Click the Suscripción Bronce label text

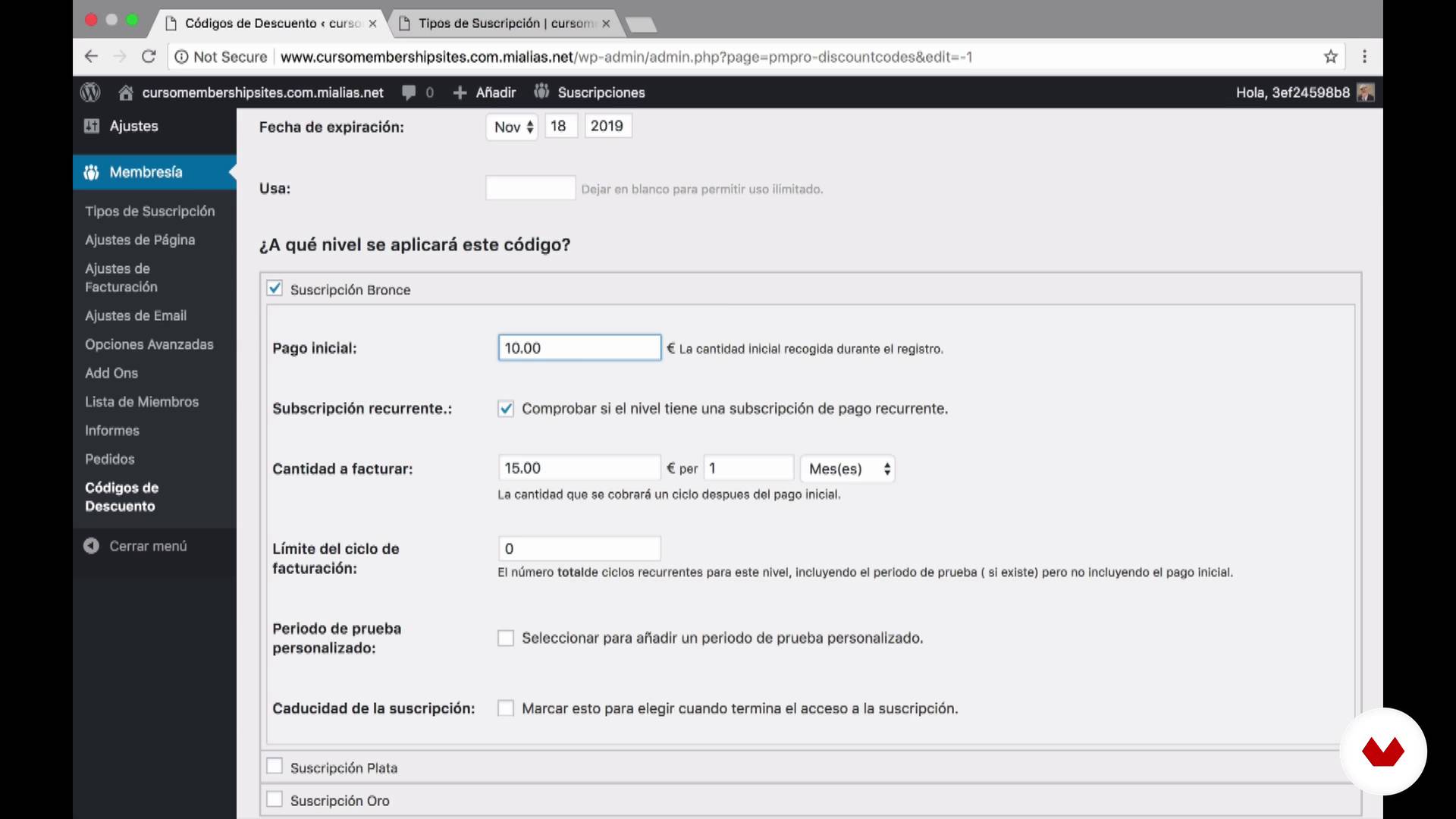click(x=350, y=290)
